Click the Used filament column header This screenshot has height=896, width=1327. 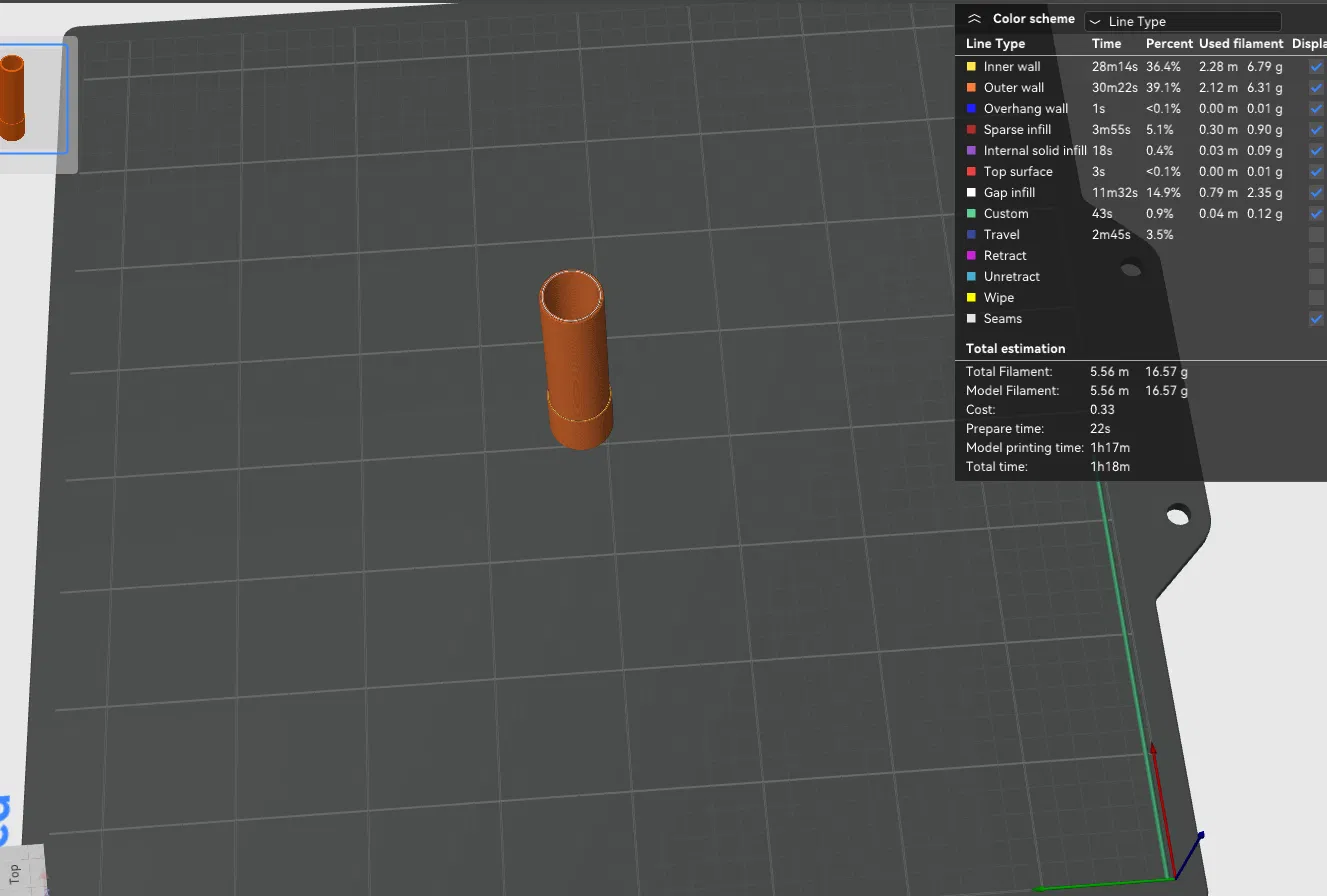(1241, 44)
